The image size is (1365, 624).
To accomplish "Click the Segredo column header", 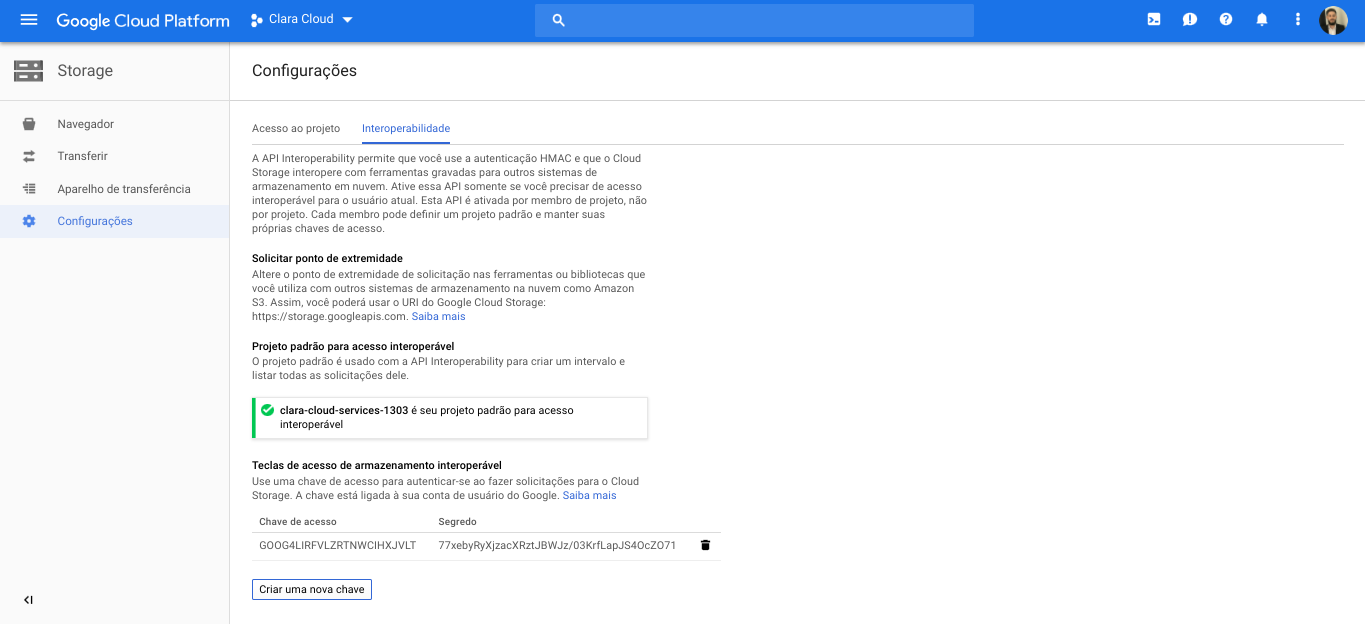I will click(457, 522).
